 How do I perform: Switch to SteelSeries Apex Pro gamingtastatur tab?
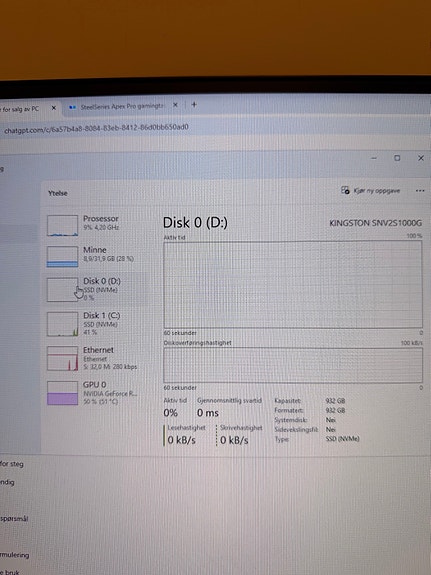[122, 106]
